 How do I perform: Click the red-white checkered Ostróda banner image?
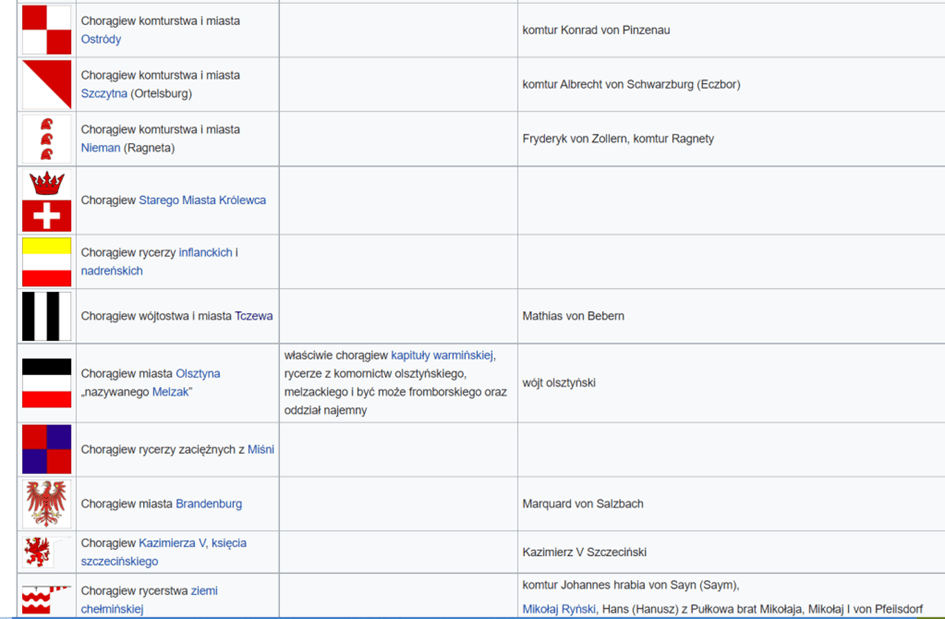tap(46, 30)
